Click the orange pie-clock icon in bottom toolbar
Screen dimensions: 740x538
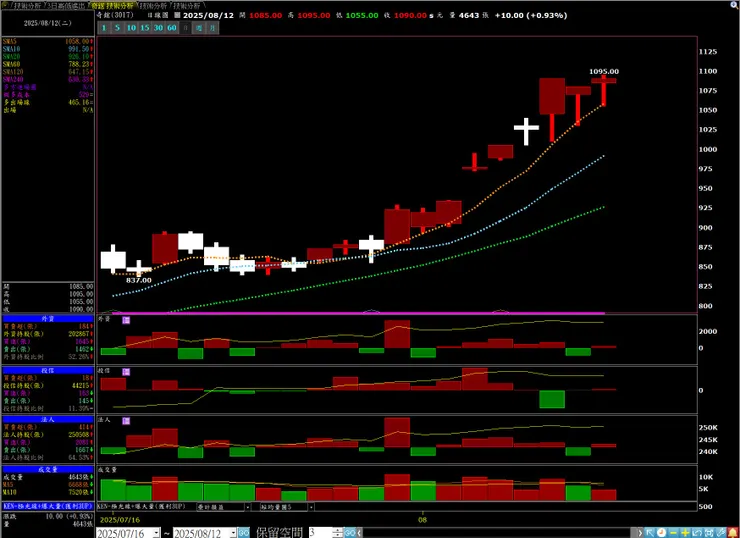tap(661, 533)
